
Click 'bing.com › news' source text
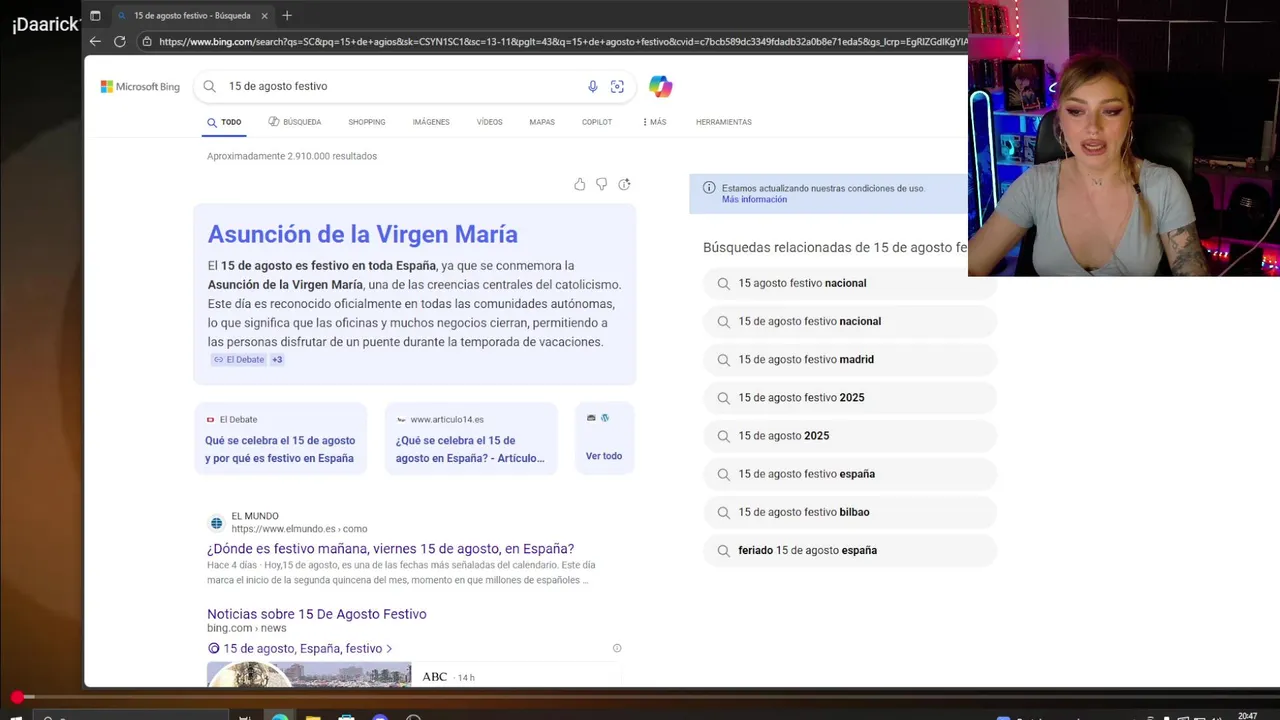click(x=246, y=628)
